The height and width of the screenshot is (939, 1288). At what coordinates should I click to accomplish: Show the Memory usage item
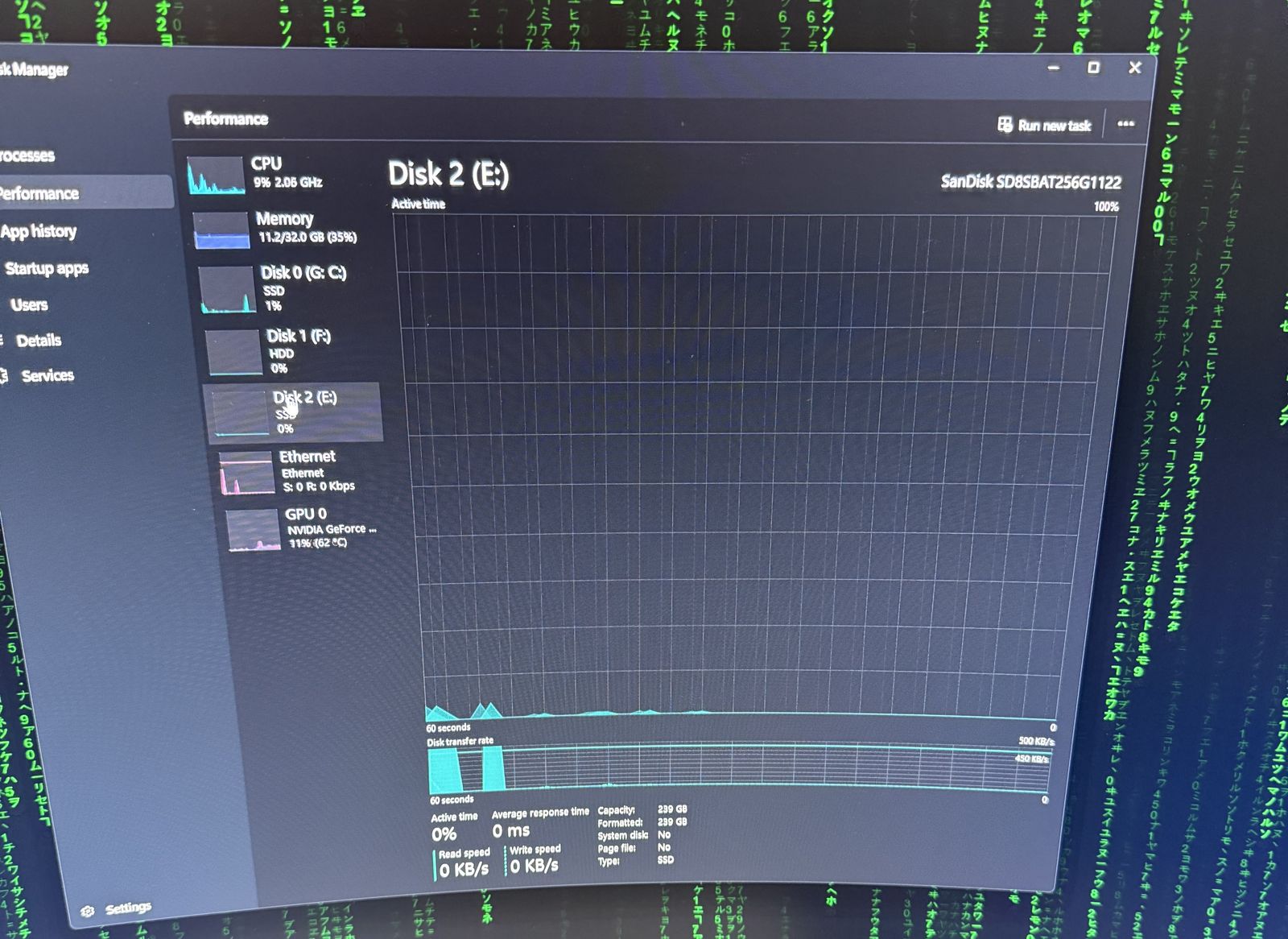click(x=276, y=229)
